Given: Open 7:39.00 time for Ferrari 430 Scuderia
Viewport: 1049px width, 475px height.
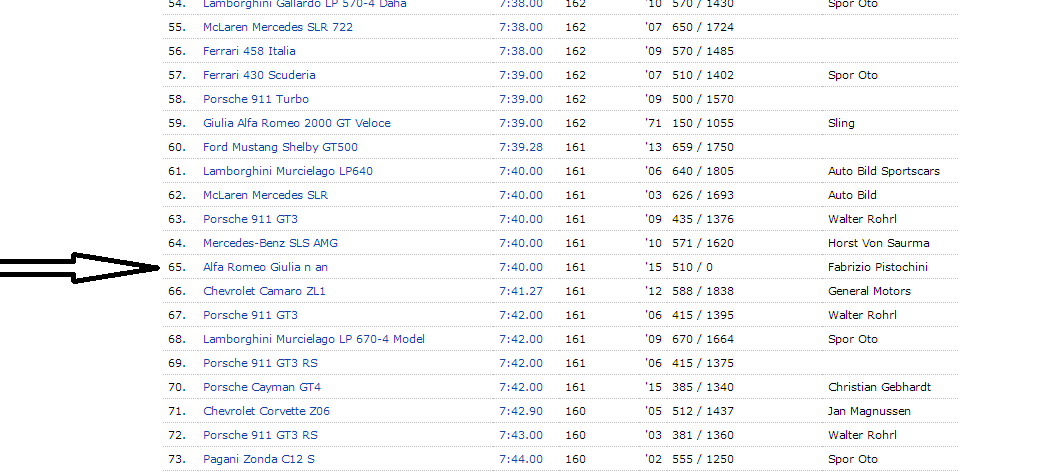Looking at the screenshot, I should click(x=520, y=76).
